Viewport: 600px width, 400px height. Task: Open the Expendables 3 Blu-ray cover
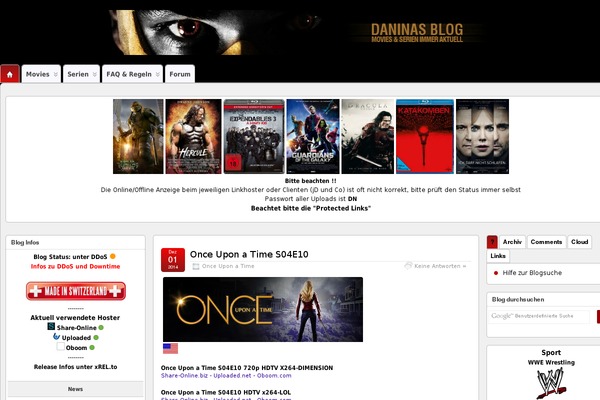254,136
